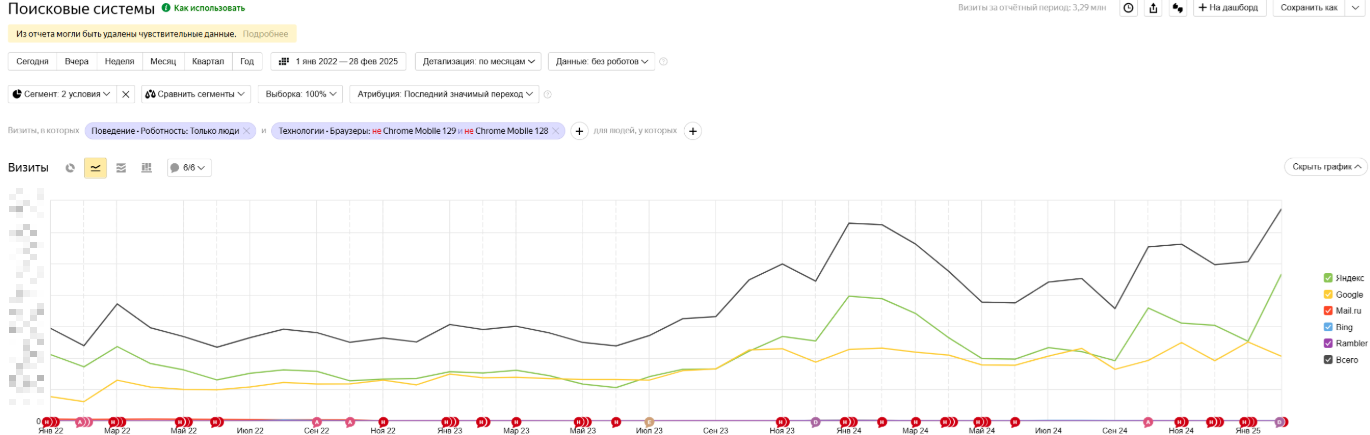Image resolution: width=1370 pixels, height=435 pixels.
Task: Select the 'Год' period tab
Action: point(247,61)
